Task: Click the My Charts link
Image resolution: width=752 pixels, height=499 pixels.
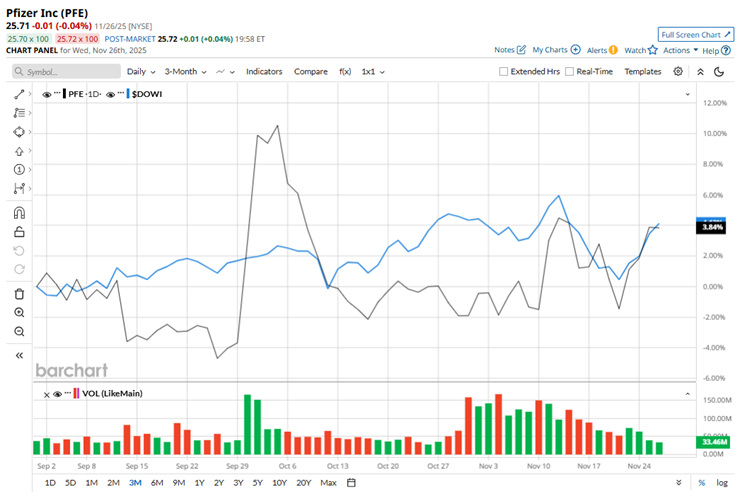Action: tap(550, 50)
